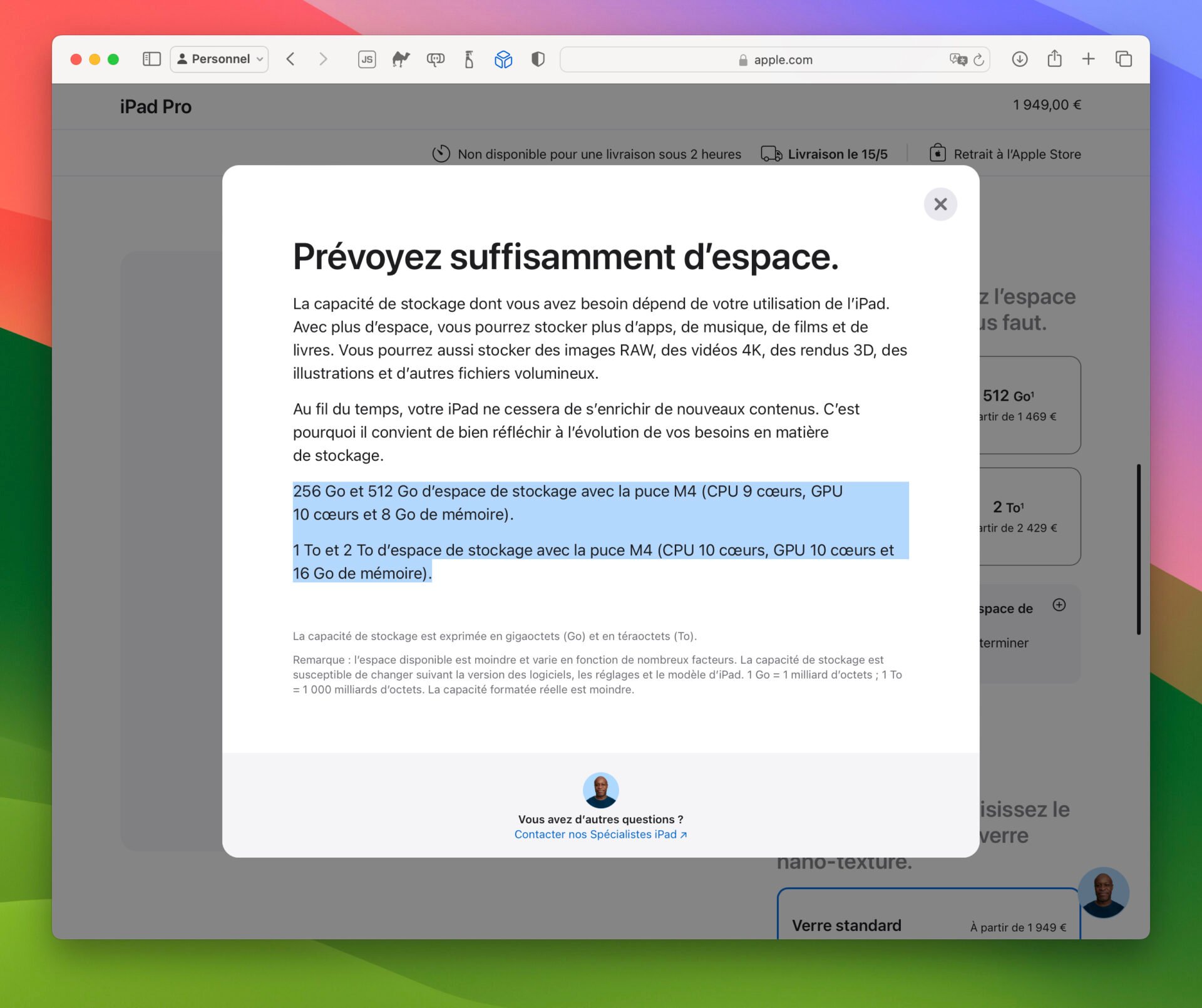Click the Prévoyez suffisamment d'espace heading
This screenshot has height=1008, width=1202.
pos(566,257)
